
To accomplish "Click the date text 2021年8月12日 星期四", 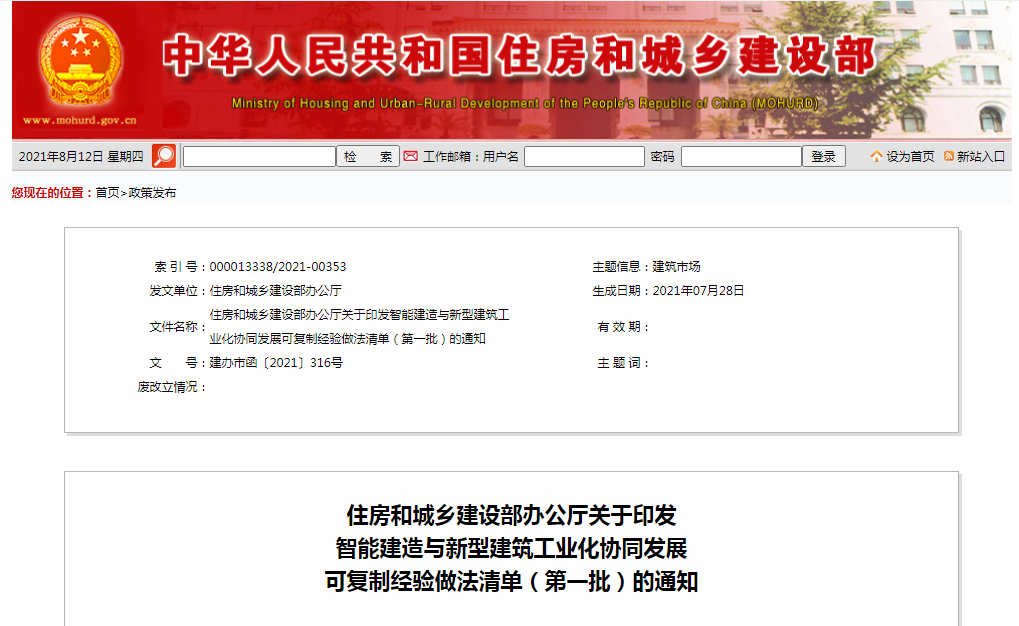I will click(x=81, y=157).
